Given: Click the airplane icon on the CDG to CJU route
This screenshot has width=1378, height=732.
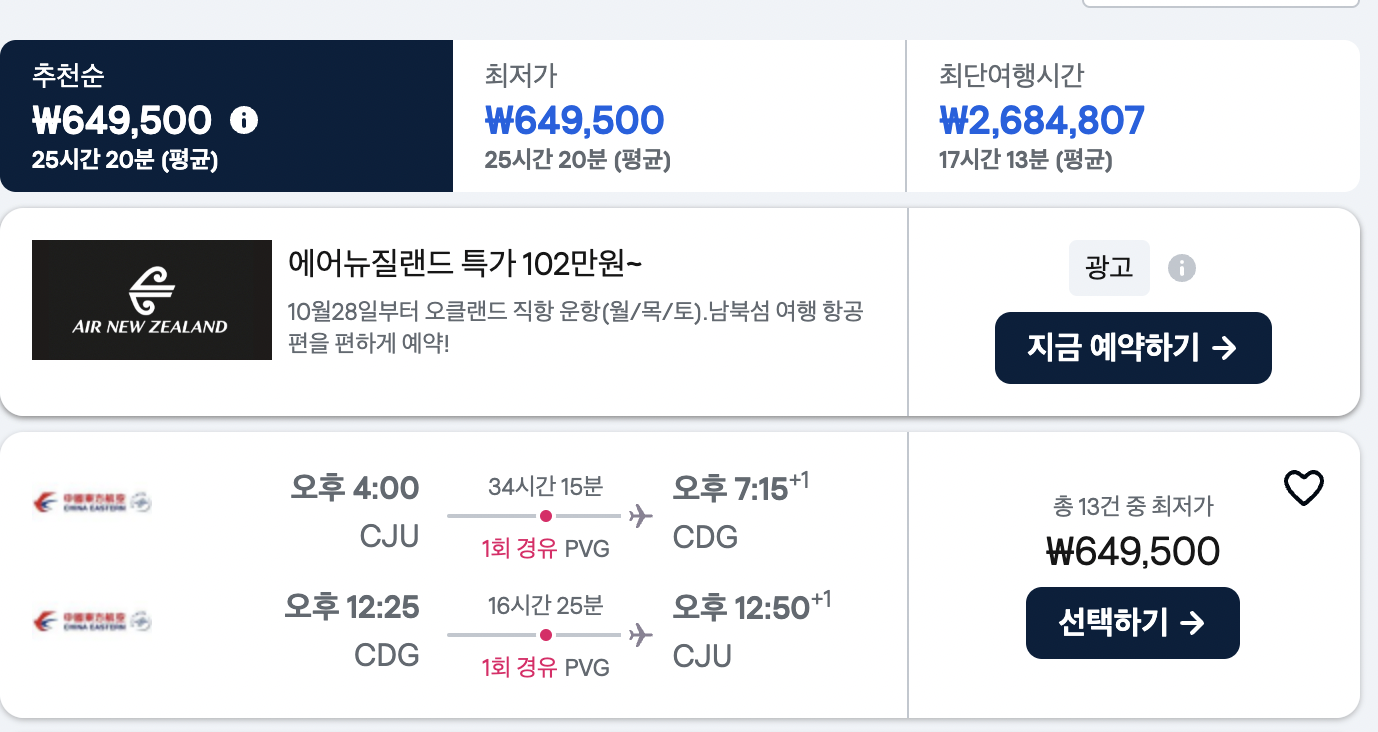Looking at the screenshot, I should point(639,634).
